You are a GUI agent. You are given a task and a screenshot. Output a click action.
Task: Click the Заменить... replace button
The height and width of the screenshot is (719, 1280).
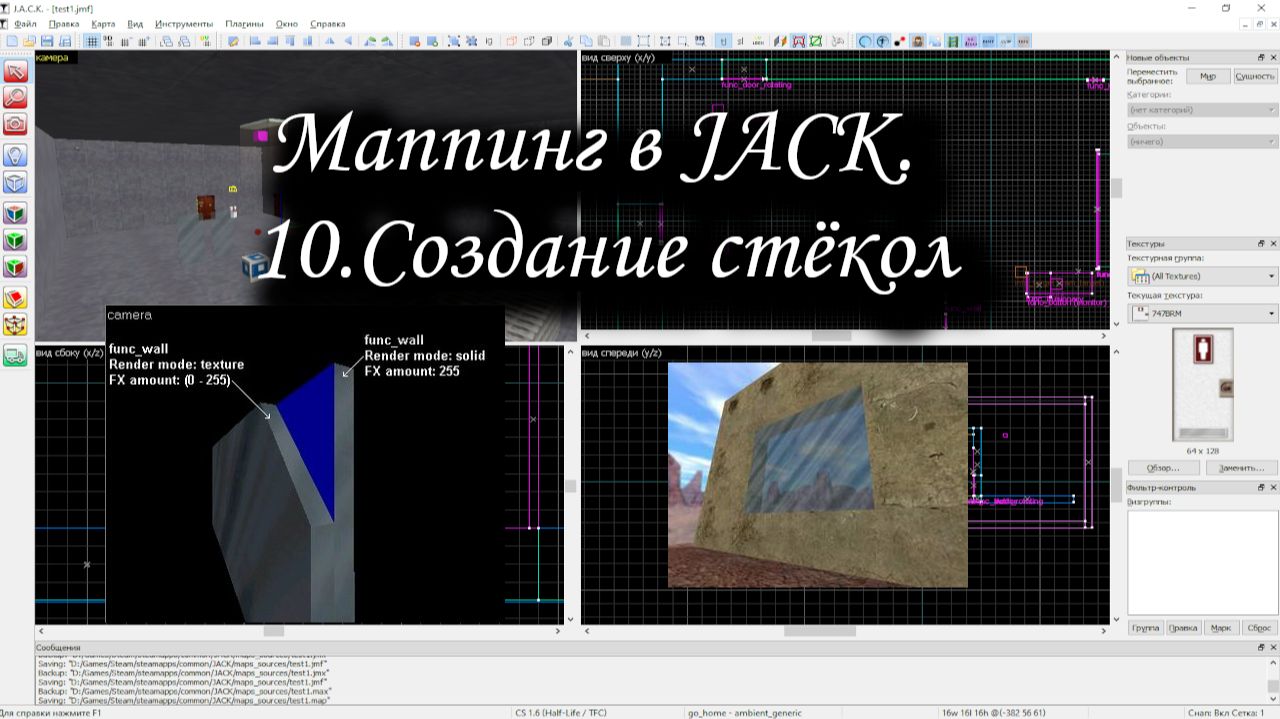tap(1241, 467)
